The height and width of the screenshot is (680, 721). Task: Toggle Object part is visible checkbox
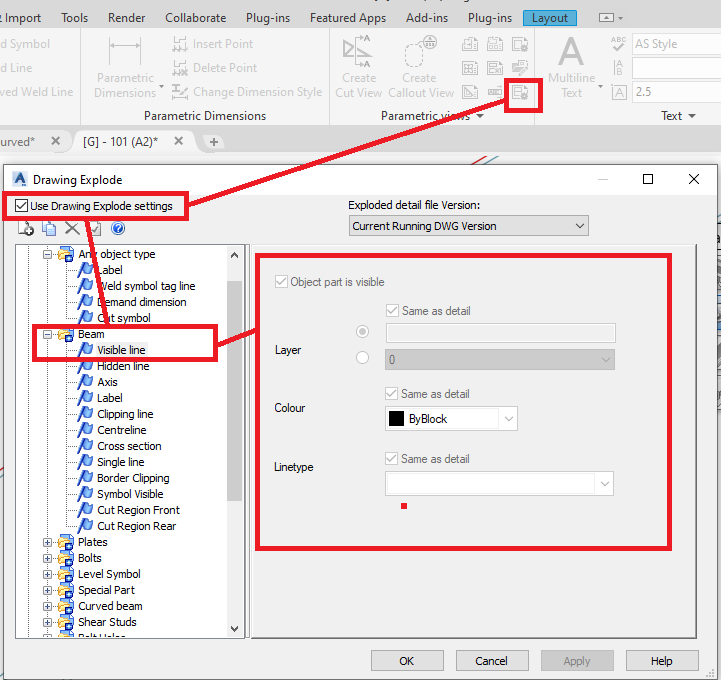click(281, 282)
